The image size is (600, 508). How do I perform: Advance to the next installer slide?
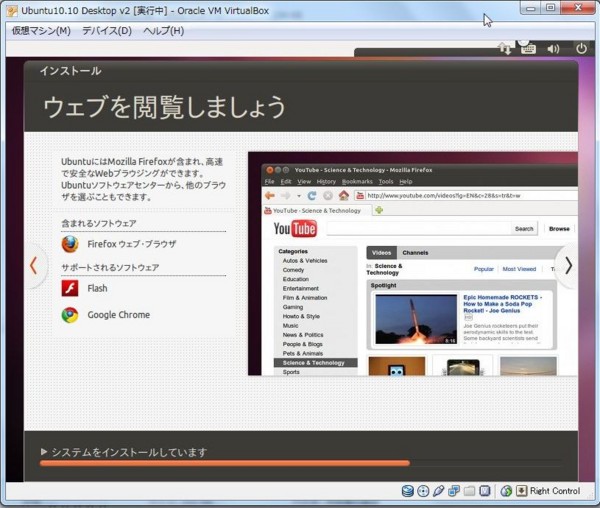tap(568, 265)
